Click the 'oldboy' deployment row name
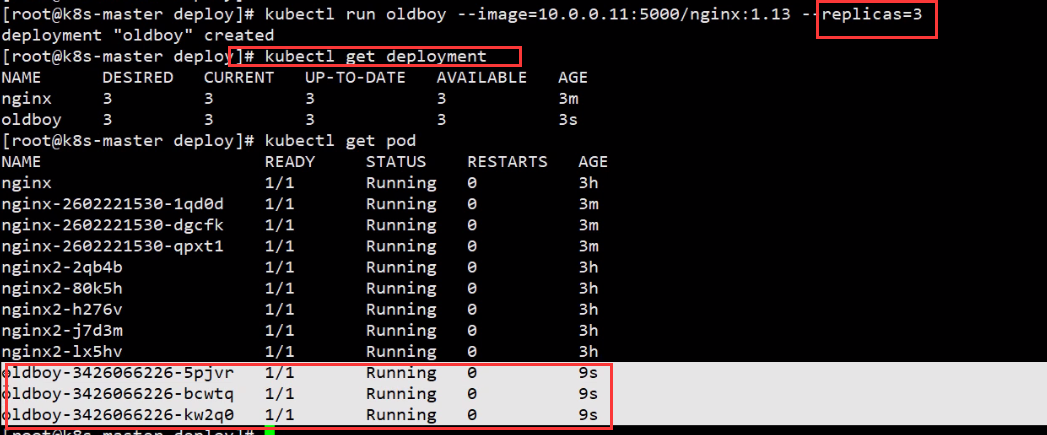1047x435 pixels. pos(31,120)
